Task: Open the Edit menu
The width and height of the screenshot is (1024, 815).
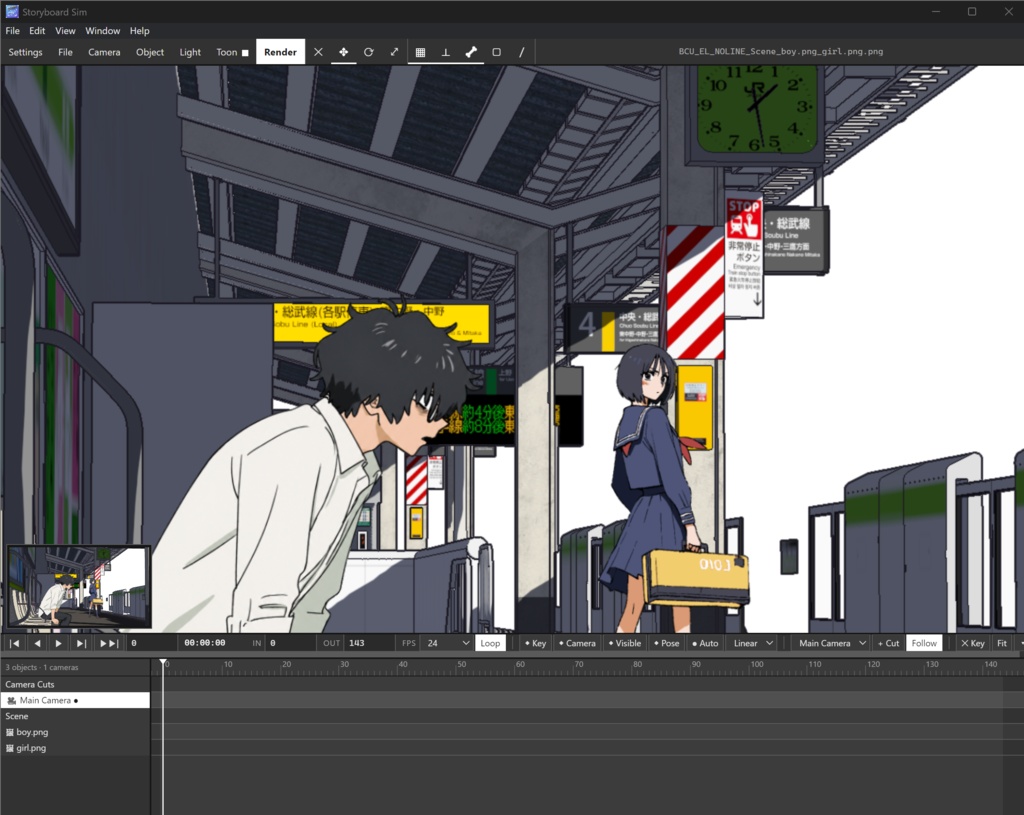Action: click(x=37, y=31)
